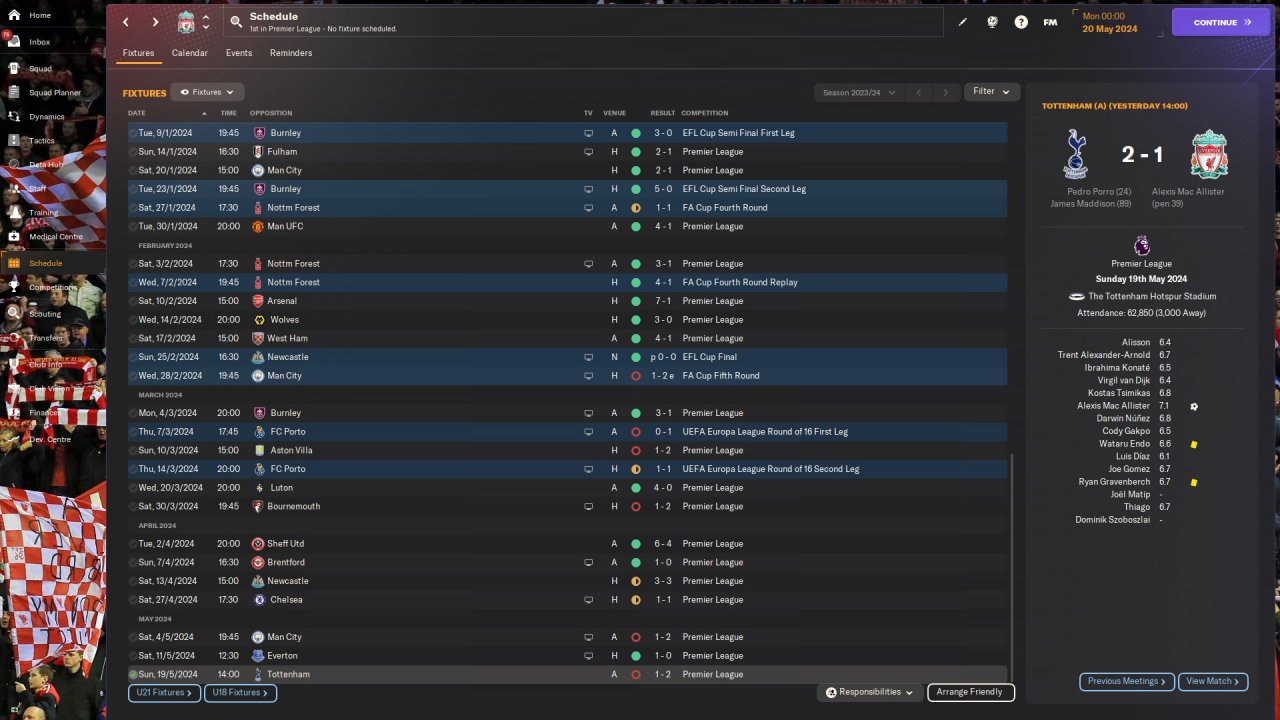This screenshot has height=720, width=1280.
Task: Open the Medical Centre first-aid icon
Action: 13,236
